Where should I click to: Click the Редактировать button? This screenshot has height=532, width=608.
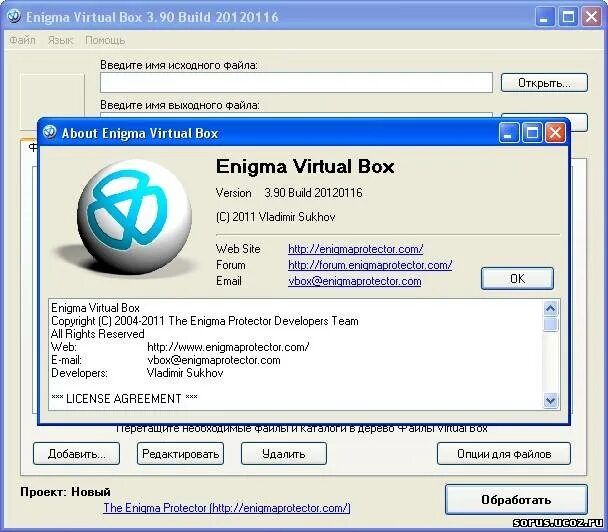pos(180,453)
